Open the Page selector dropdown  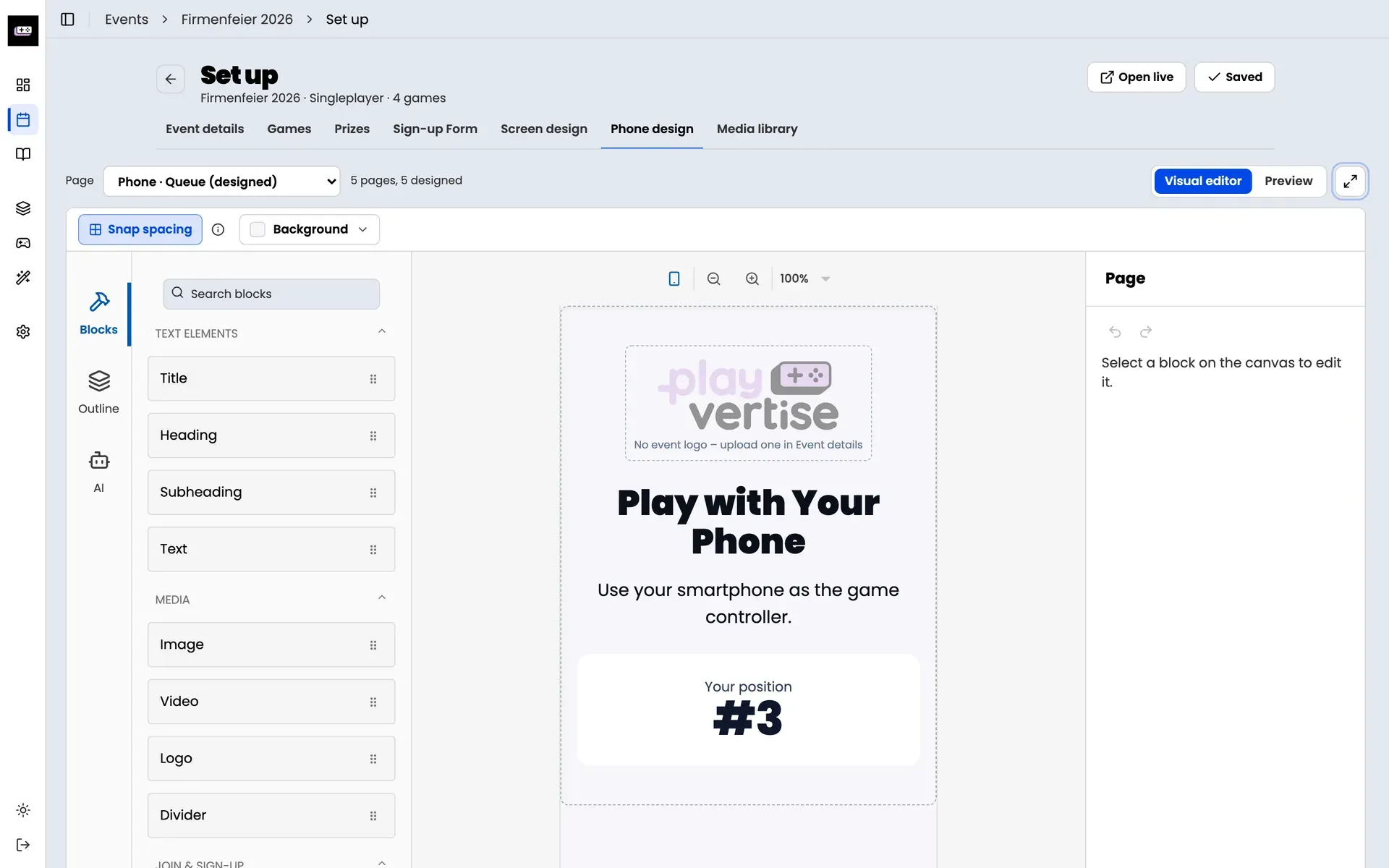point(222,182)
